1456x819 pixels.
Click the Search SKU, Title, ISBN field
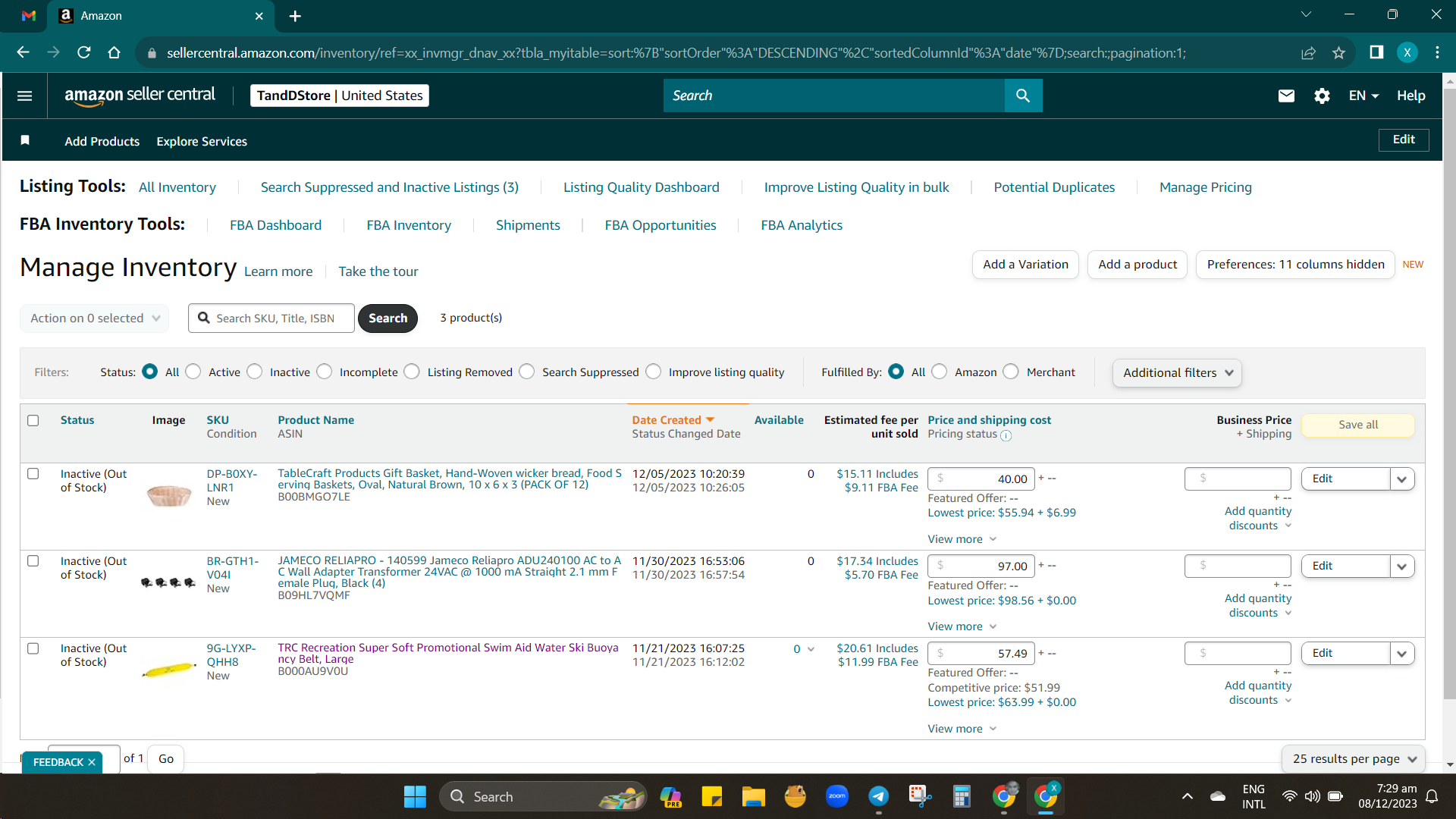click(271, 318)
